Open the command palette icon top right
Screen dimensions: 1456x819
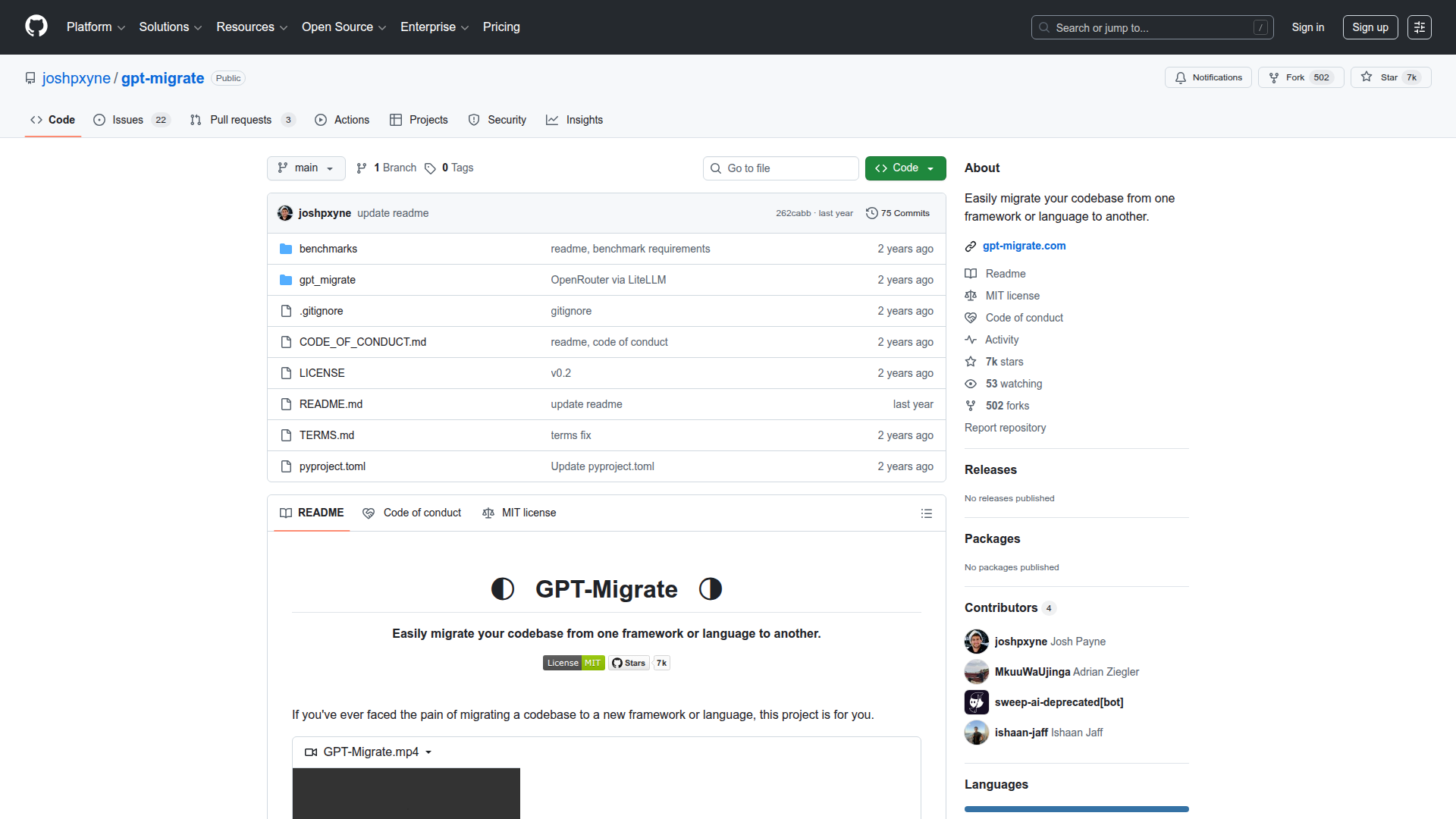(x=1420, y=27)
